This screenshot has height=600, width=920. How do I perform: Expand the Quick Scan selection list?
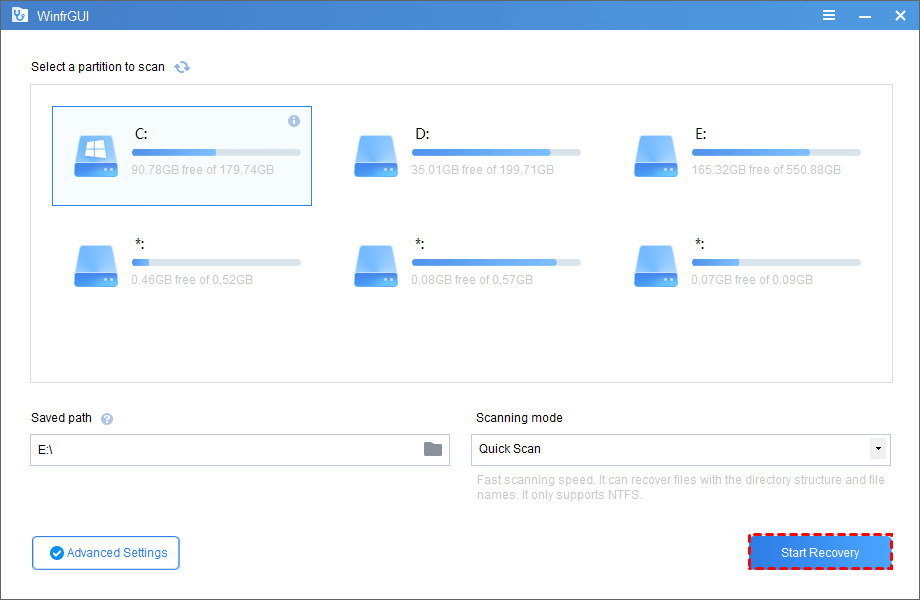(x=877, y=450)
